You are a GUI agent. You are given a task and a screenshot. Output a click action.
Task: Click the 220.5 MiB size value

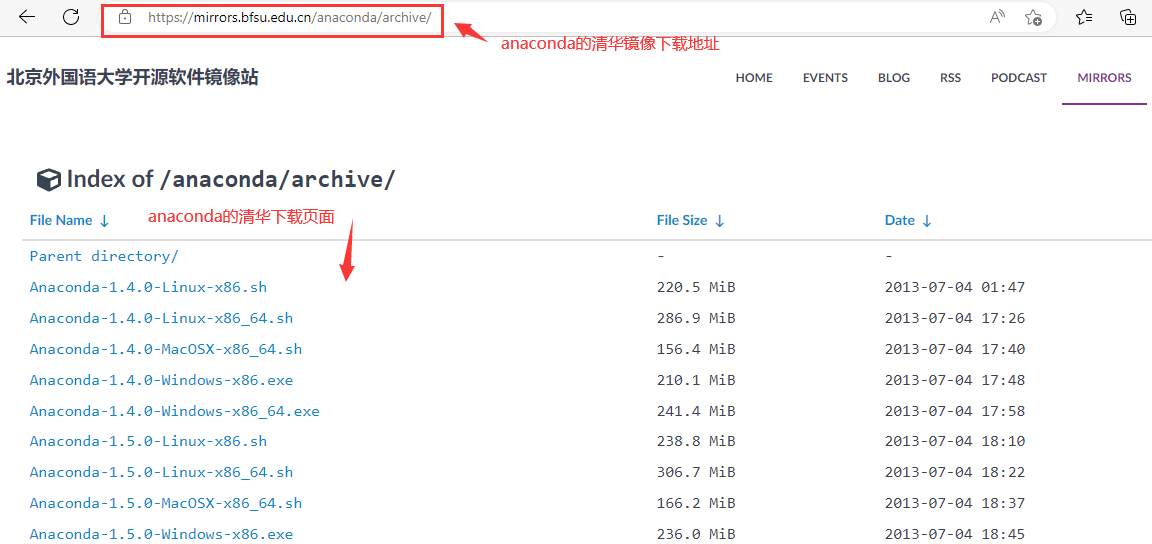coord(696,287)
